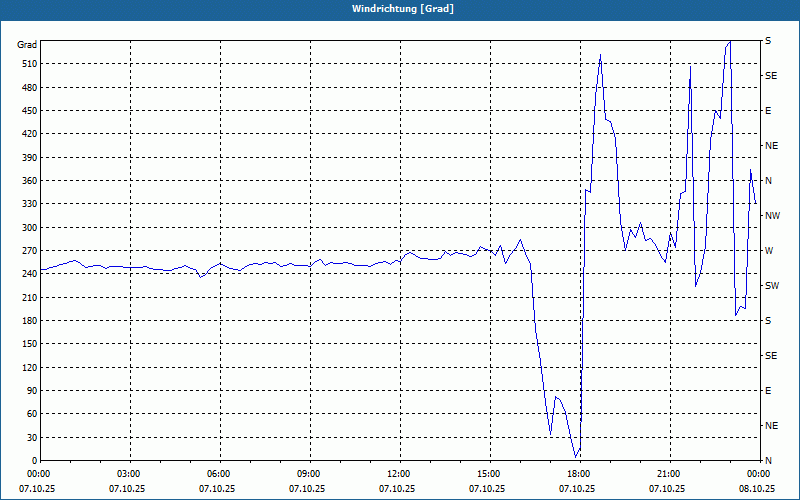The height and width of the screenshot is (500, 800).
Task: Select the 08.10.25 date label
Action: (x=757, y=489)
